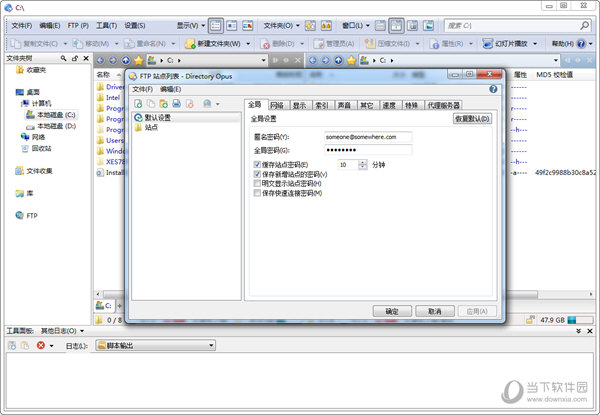
Task: Click the image viewer layout icon before search box
Action: click(x=429, y=26)
